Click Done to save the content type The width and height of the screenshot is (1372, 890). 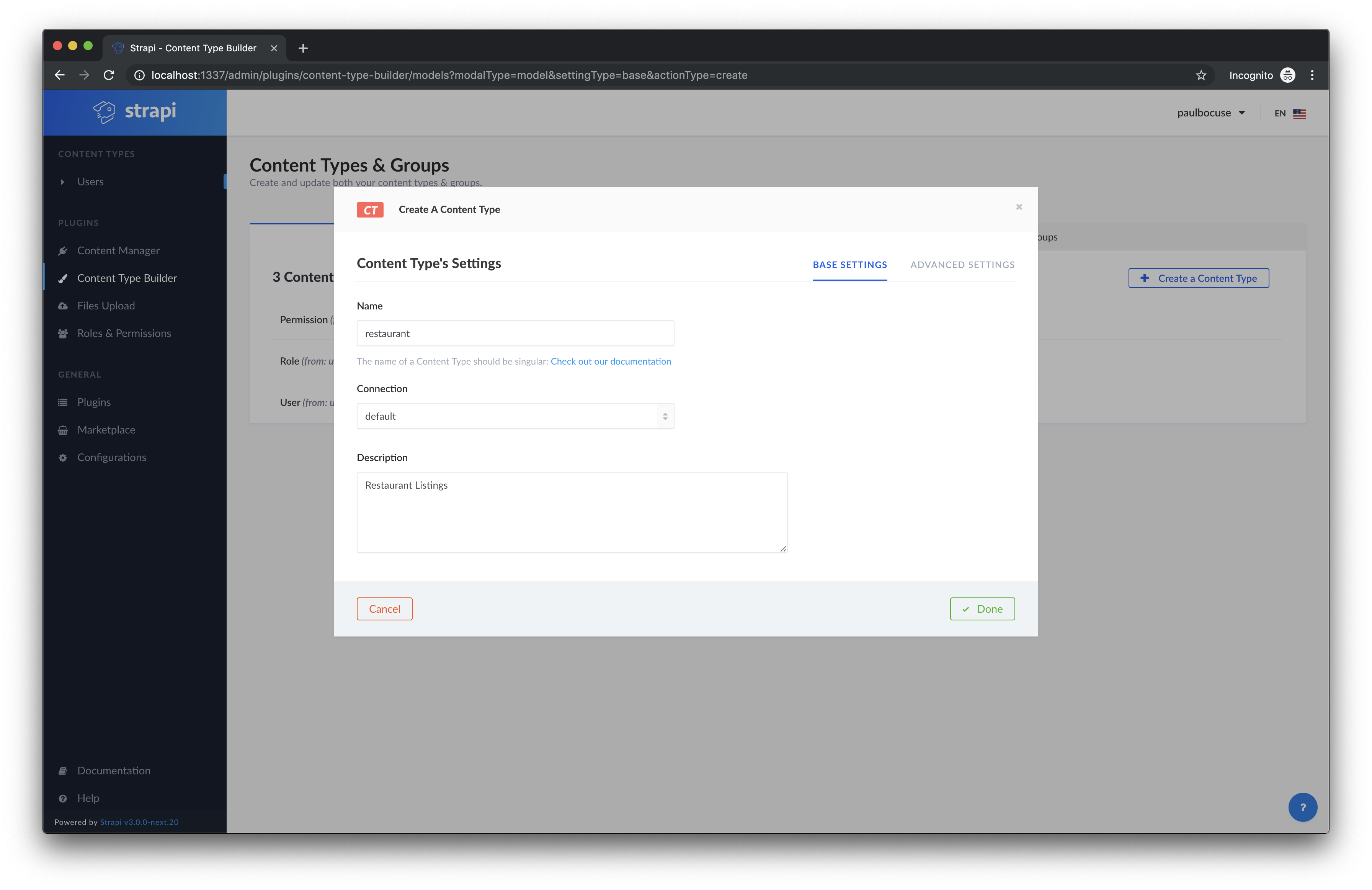click(982, 609)
